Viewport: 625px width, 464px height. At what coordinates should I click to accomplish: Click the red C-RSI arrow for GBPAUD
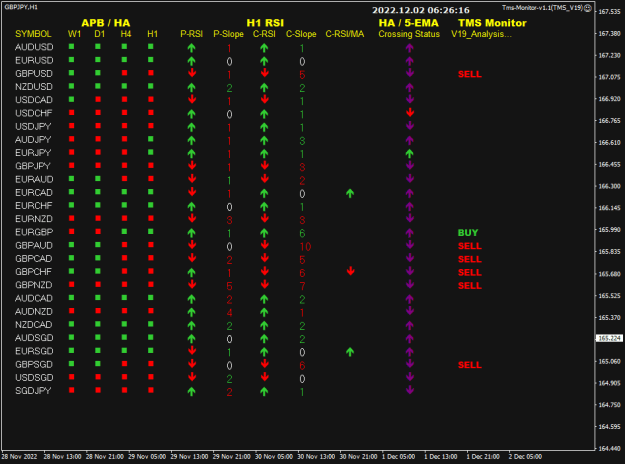(x=264, y=245)
